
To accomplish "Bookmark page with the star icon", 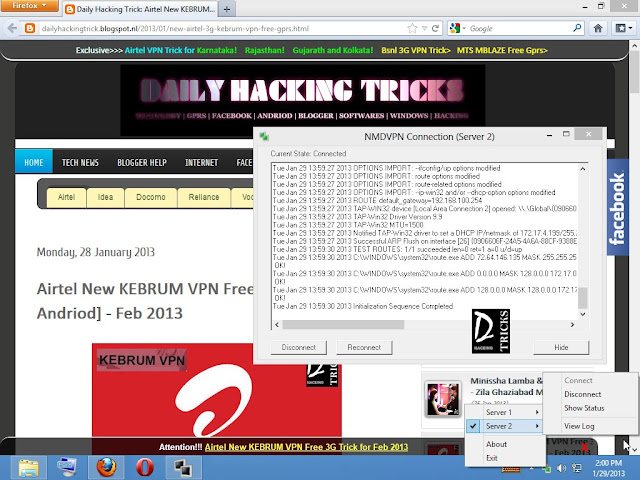I will tap(412, 28).
